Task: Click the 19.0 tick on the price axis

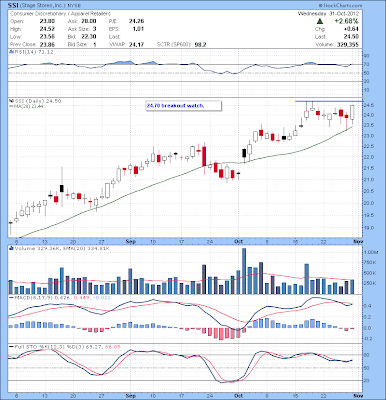Action: (x=368, y=228)
